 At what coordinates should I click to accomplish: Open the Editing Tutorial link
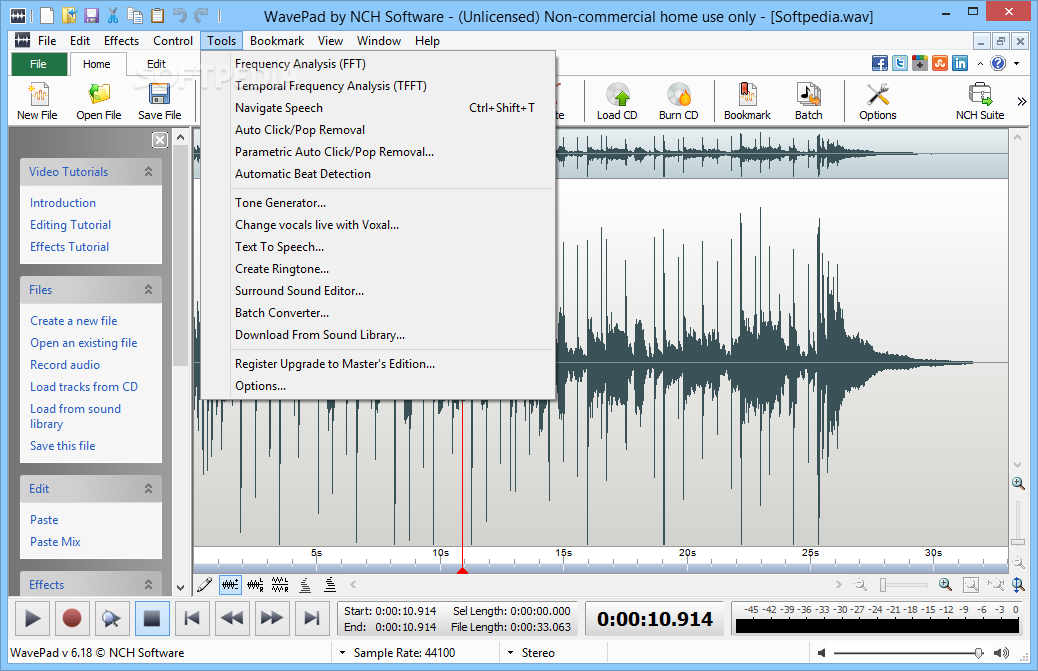pos(70,225)
